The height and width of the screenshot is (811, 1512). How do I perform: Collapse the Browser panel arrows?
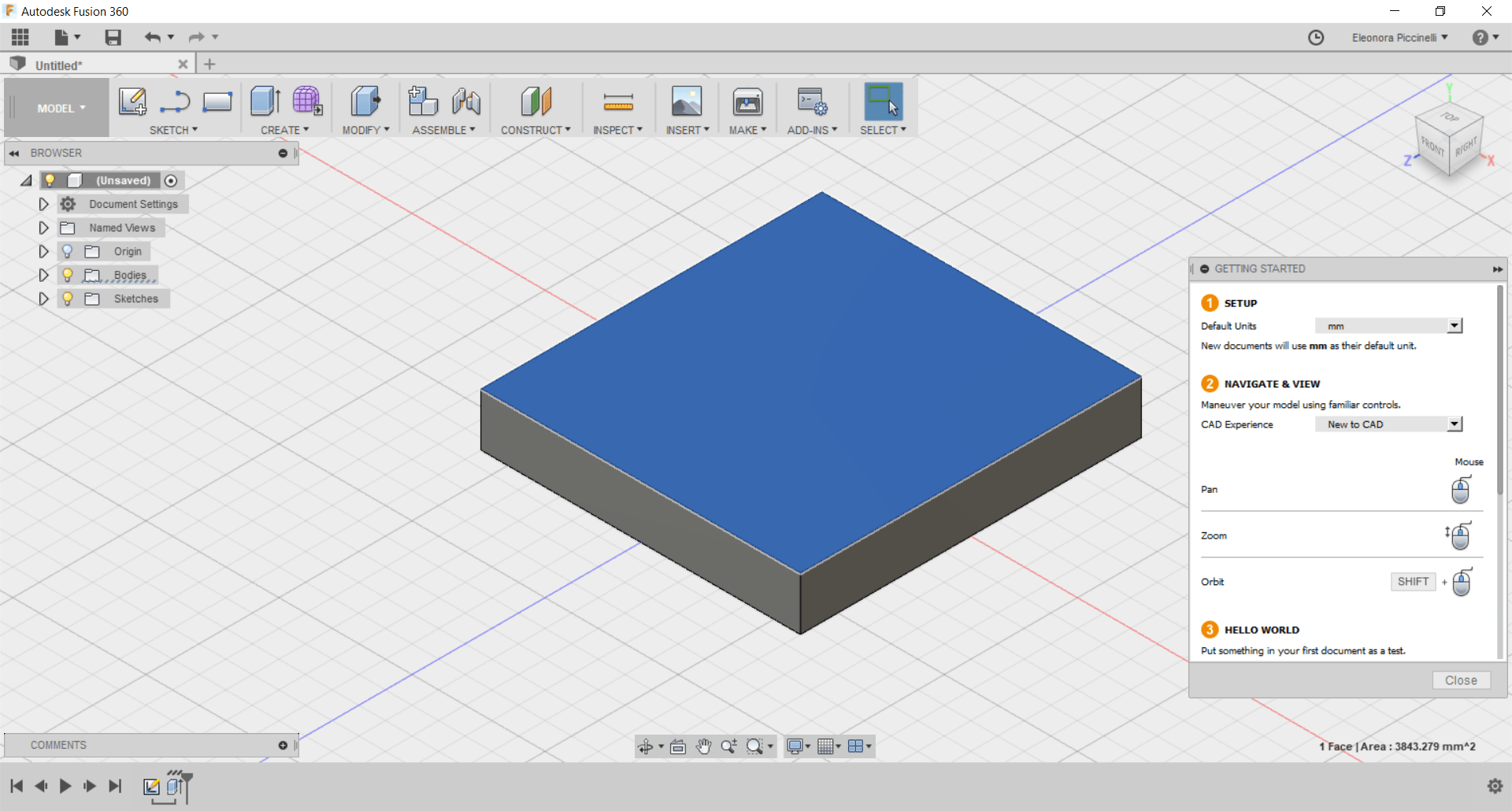(14, 154)
